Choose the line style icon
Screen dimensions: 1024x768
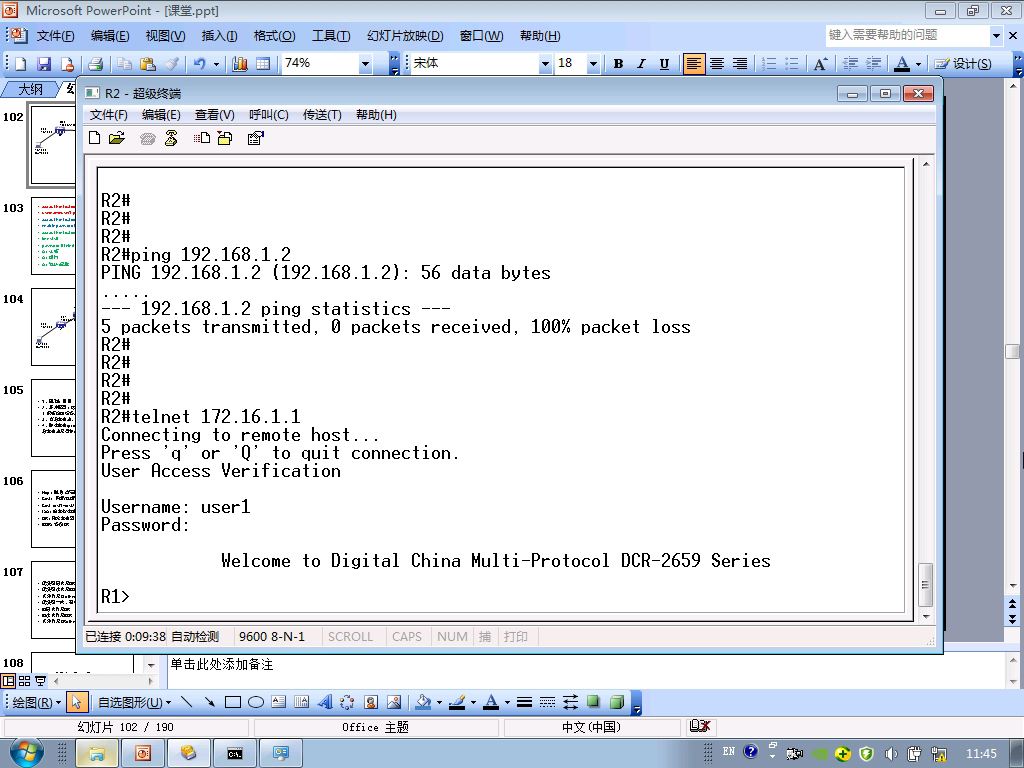point(524,702)
